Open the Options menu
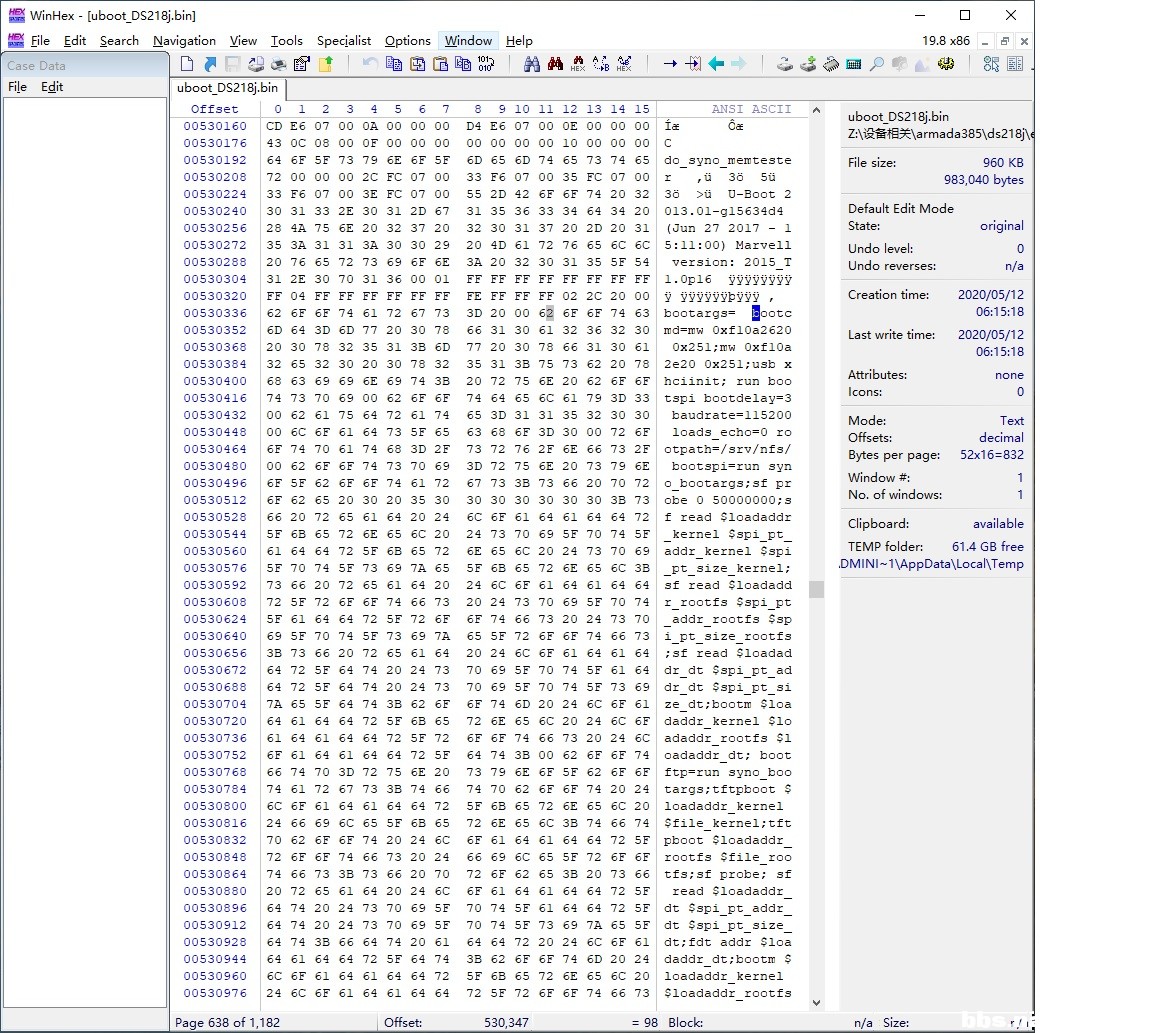Image resolution: width=1152 pixels, height=1033 pixels. (408, 41)
